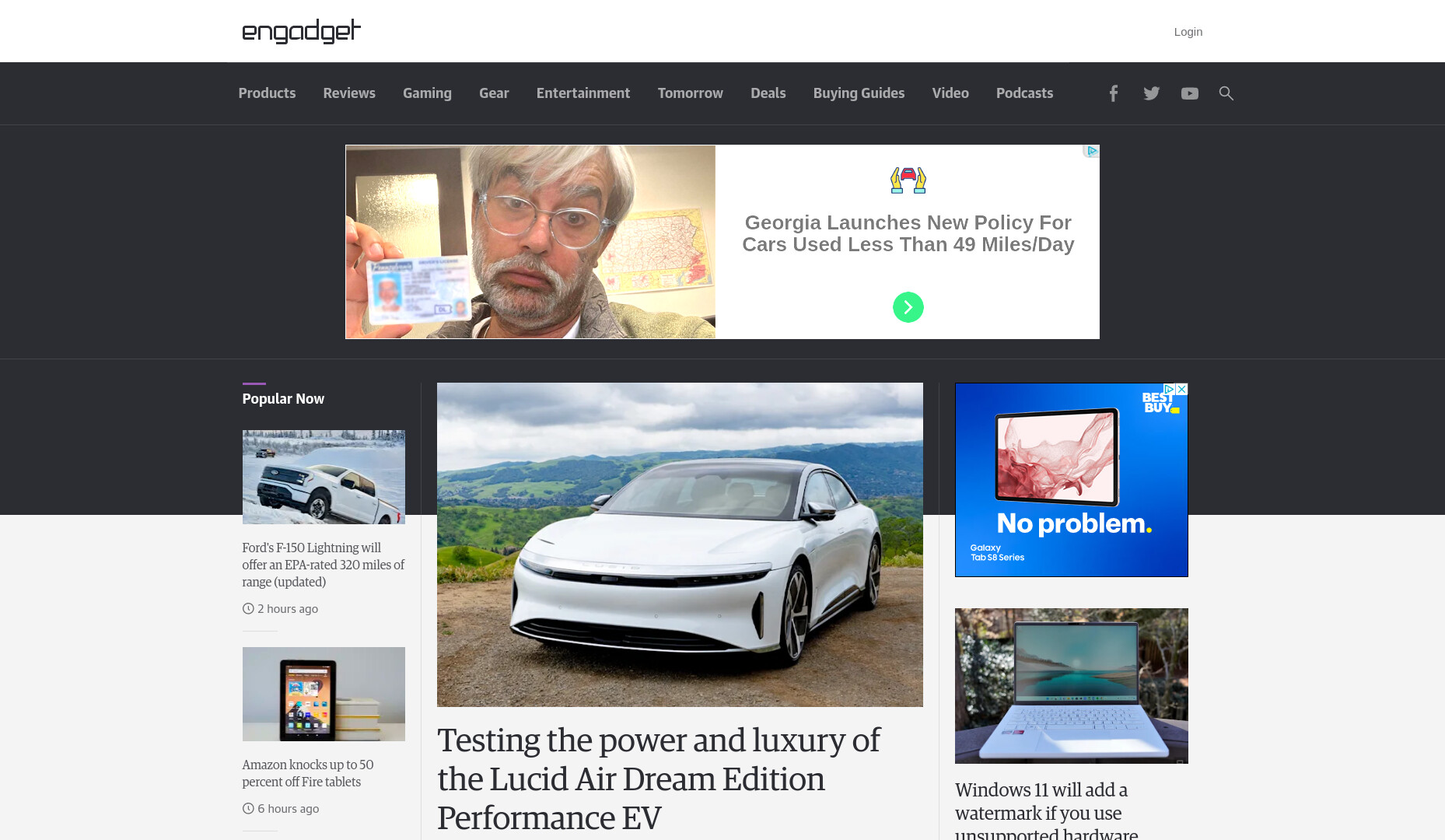Click the green arrow in Georgia ad

908,307
